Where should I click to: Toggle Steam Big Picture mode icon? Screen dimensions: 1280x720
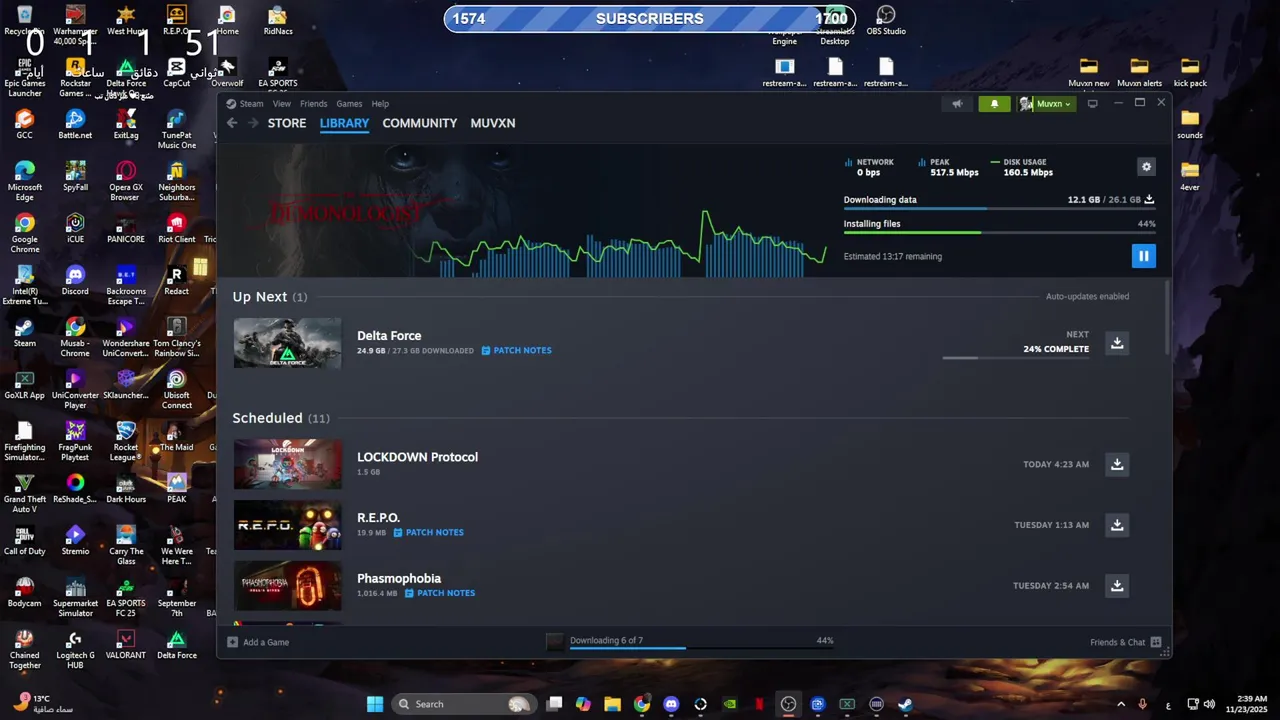pos(1092,104)
